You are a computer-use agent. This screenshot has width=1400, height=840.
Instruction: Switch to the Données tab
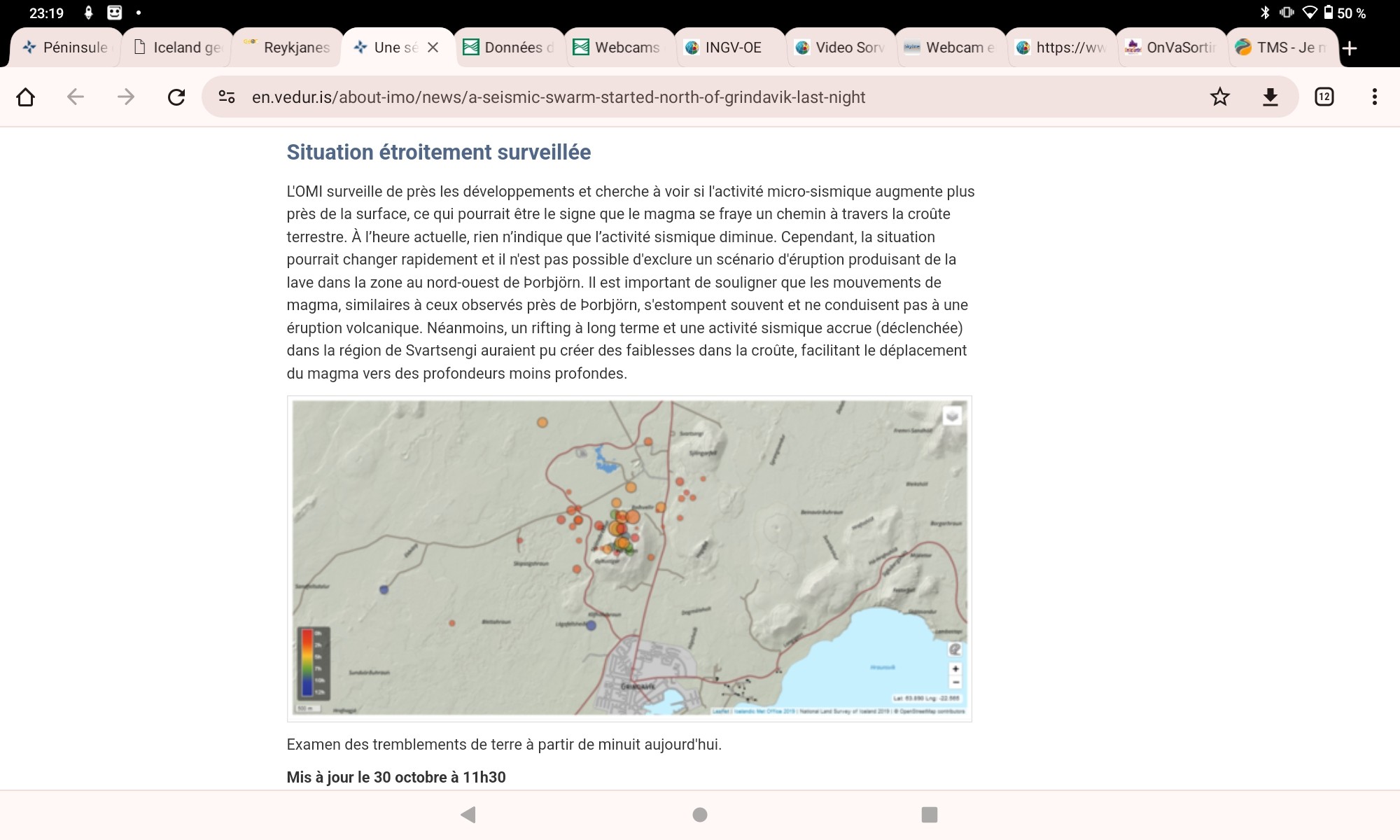[510, 48]
